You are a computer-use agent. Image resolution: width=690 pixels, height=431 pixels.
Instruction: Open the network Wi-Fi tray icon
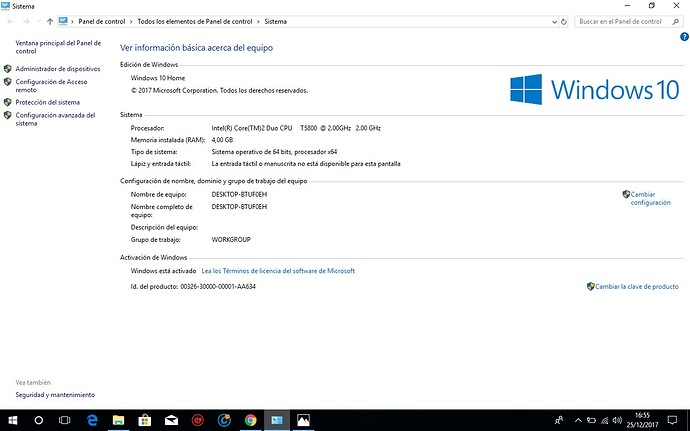click(605, 420)
